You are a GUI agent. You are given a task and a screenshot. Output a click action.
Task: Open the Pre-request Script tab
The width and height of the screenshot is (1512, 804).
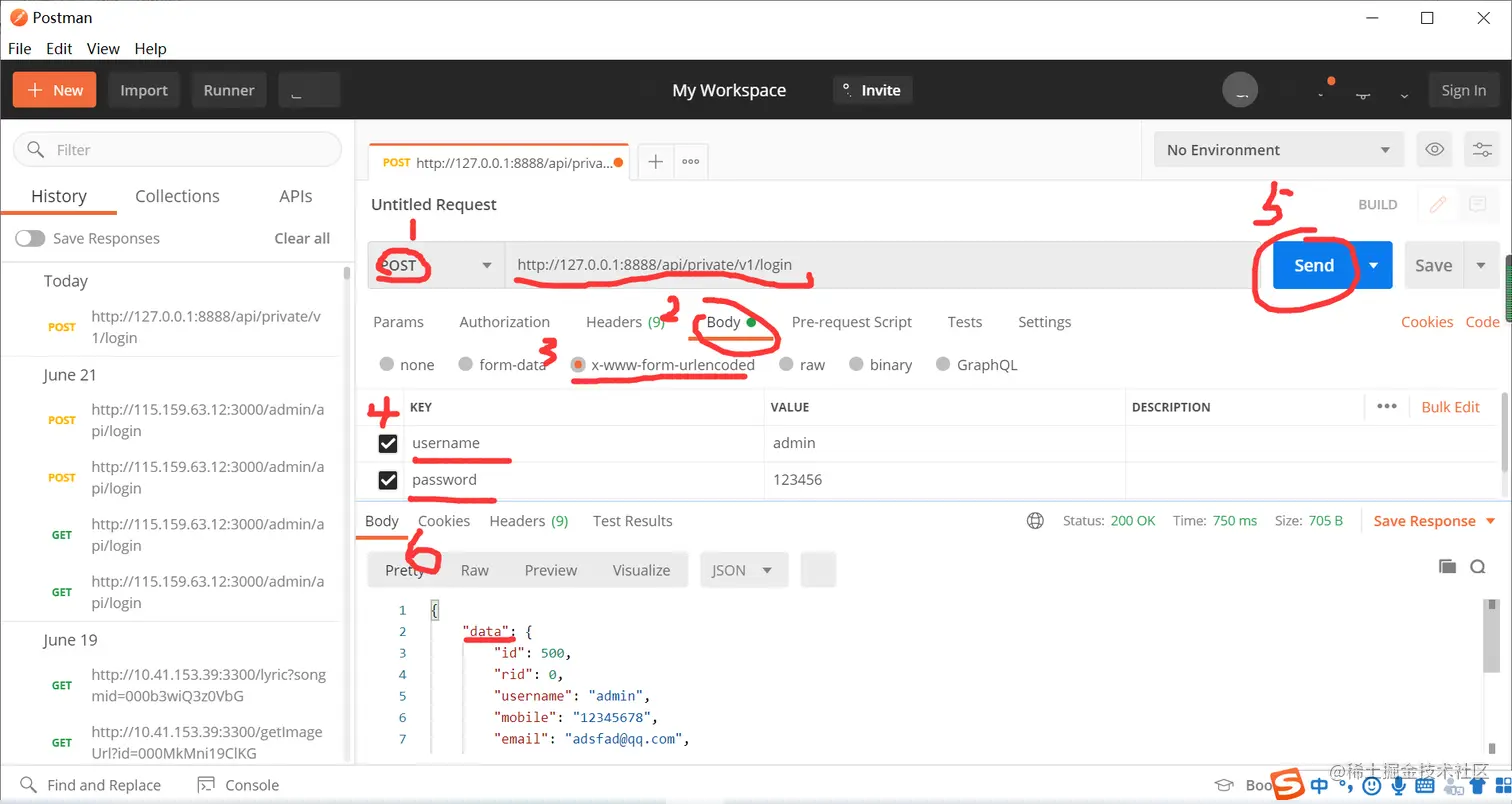(x=852, y=322)
